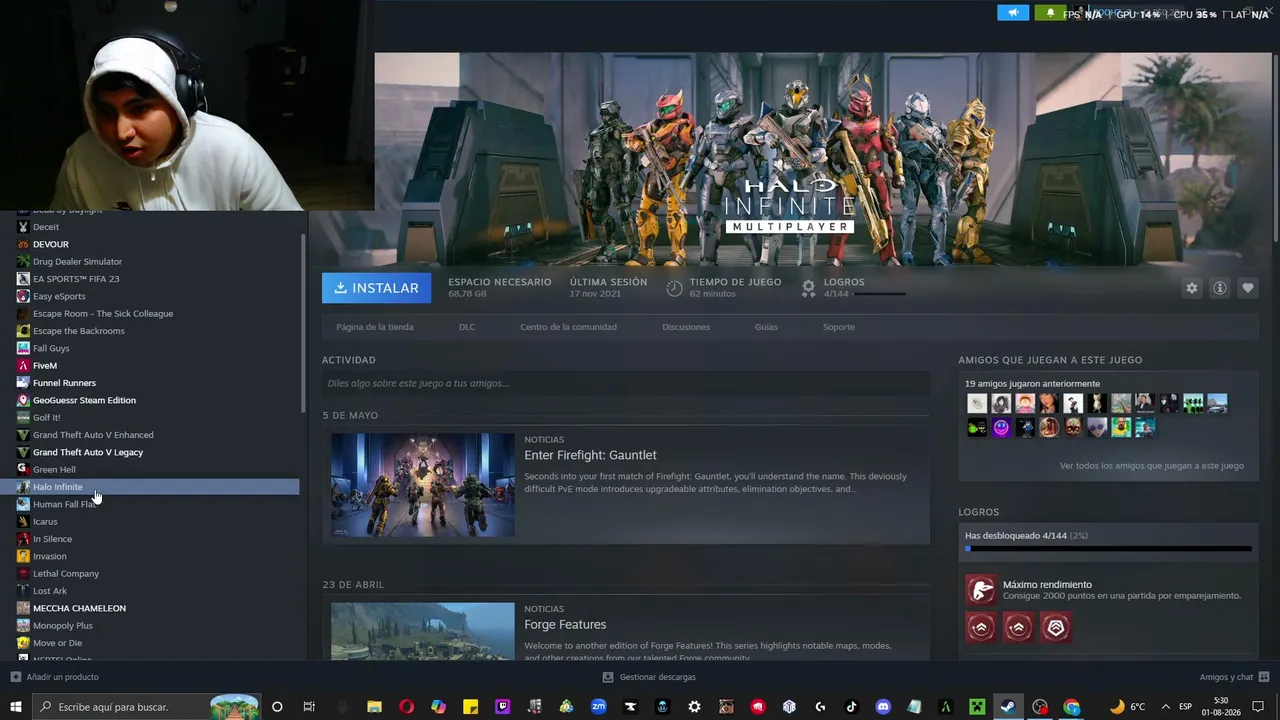This screenshot has height=720, width=1280.
Task: Select Funnel Runners in the library
Action: tap(64, 383)
